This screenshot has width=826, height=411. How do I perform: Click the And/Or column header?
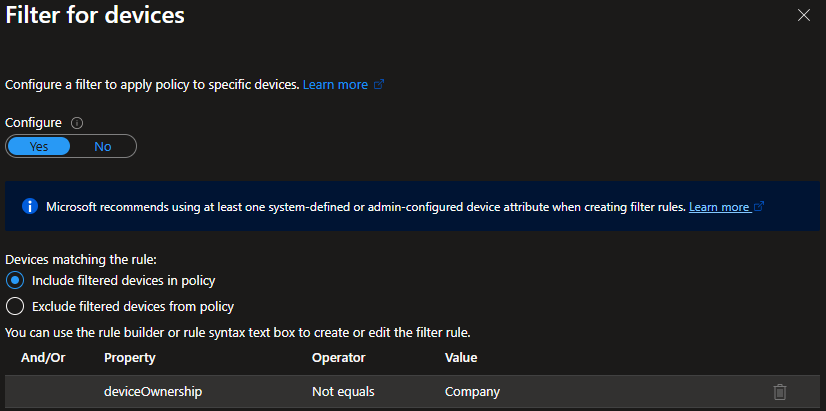click(x=42, y=357)
